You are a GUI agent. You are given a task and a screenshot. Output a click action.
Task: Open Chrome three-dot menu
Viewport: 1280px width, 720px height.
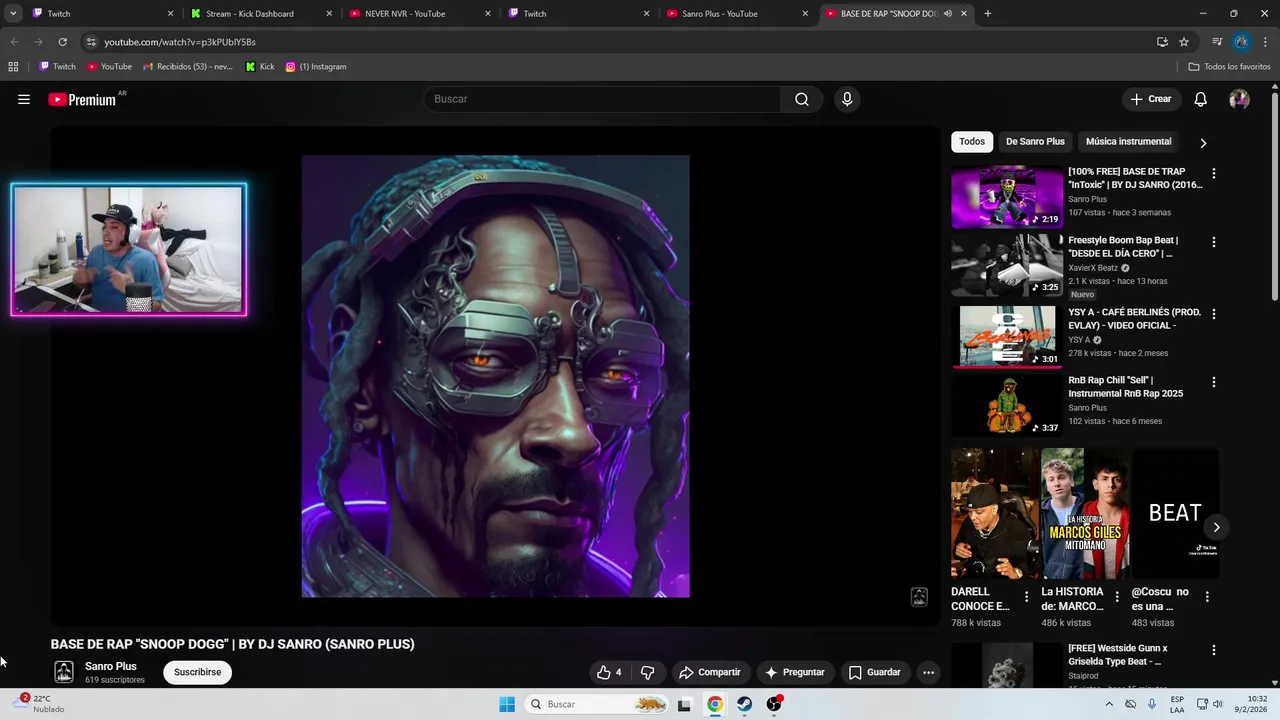tap(1266, 42)
